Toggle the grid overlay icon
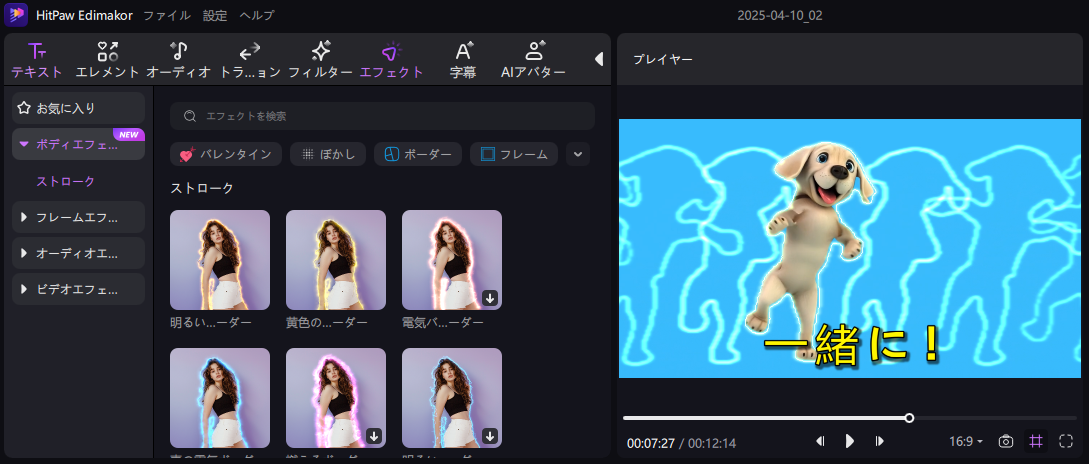 [1036, 441]
